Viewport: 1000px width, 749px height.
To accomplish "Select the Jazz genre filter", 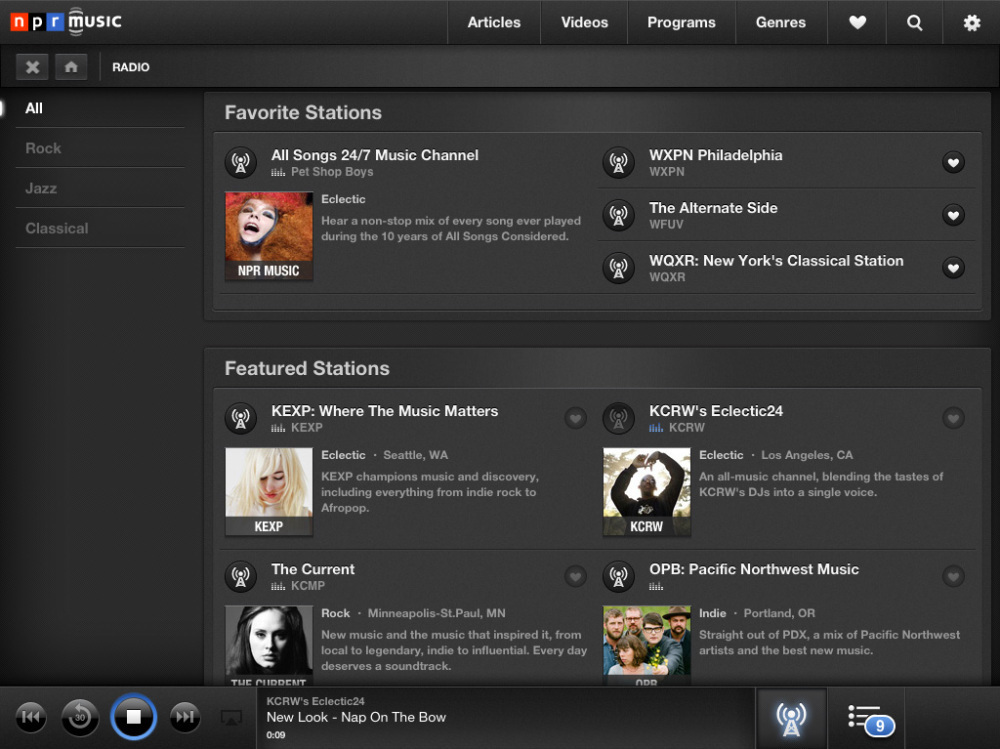I will (x=41, y=188).
